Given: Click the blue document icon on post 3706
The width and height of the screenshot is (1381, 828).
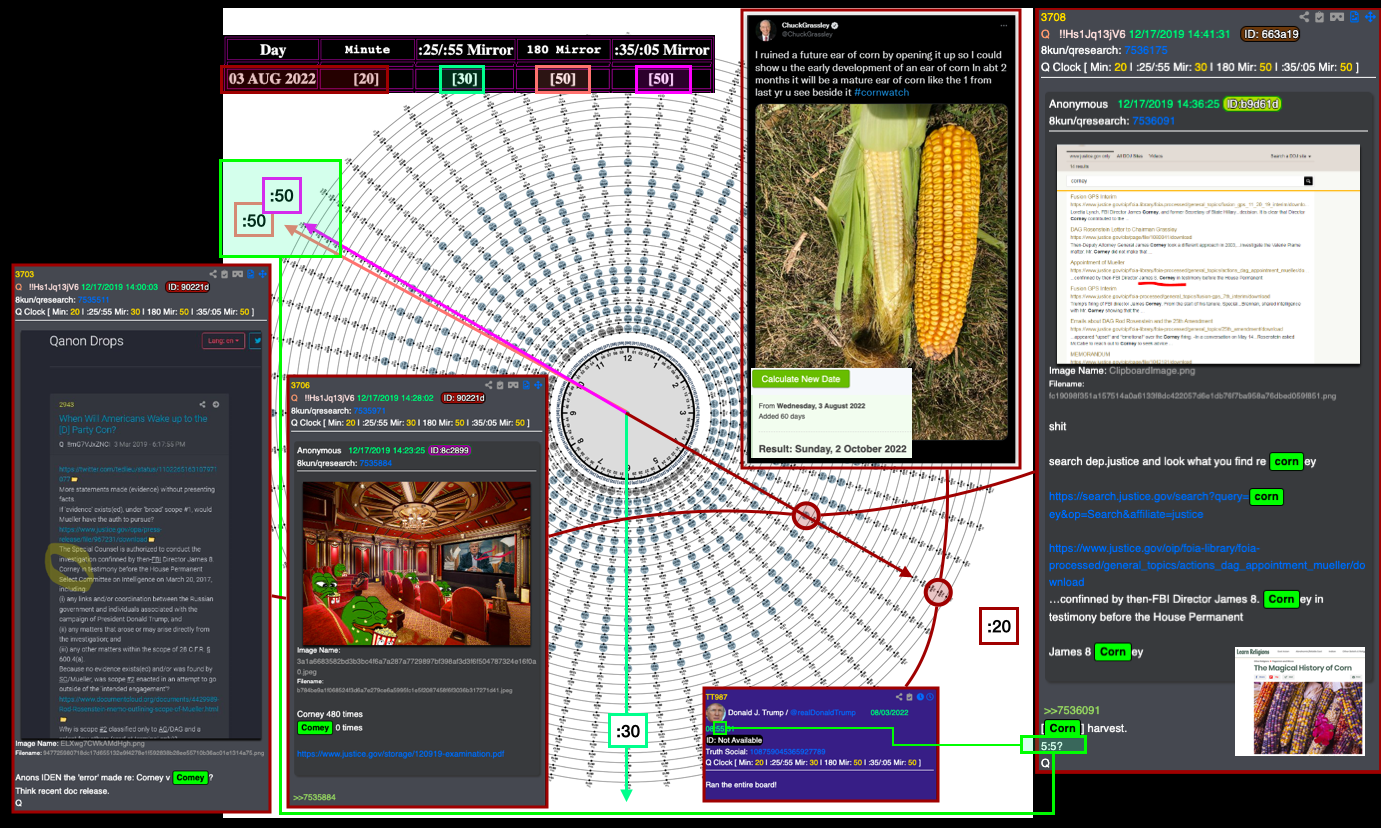Looking at the screenshot, I should tap(526, 385).
